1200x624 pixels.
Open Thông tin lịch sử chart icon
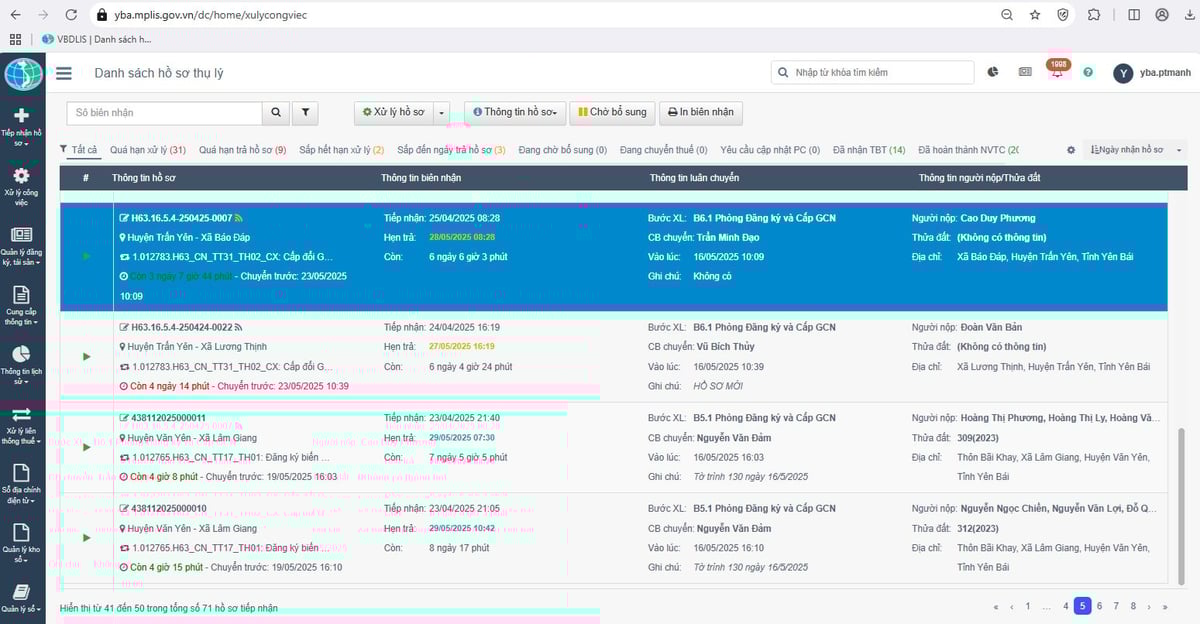[x=22, y=354]
